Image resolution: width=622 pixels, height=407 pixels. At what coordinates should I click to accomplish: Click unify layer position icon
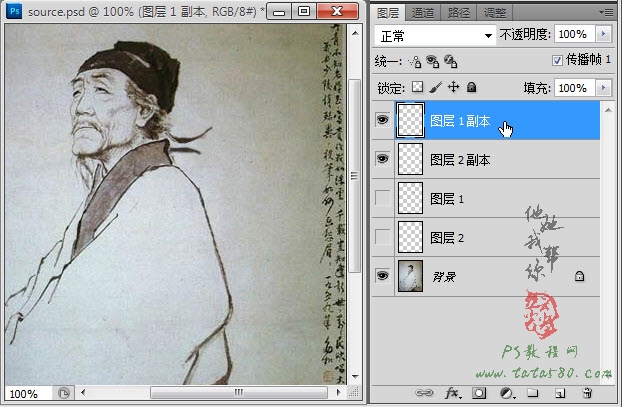click(415, 61)
